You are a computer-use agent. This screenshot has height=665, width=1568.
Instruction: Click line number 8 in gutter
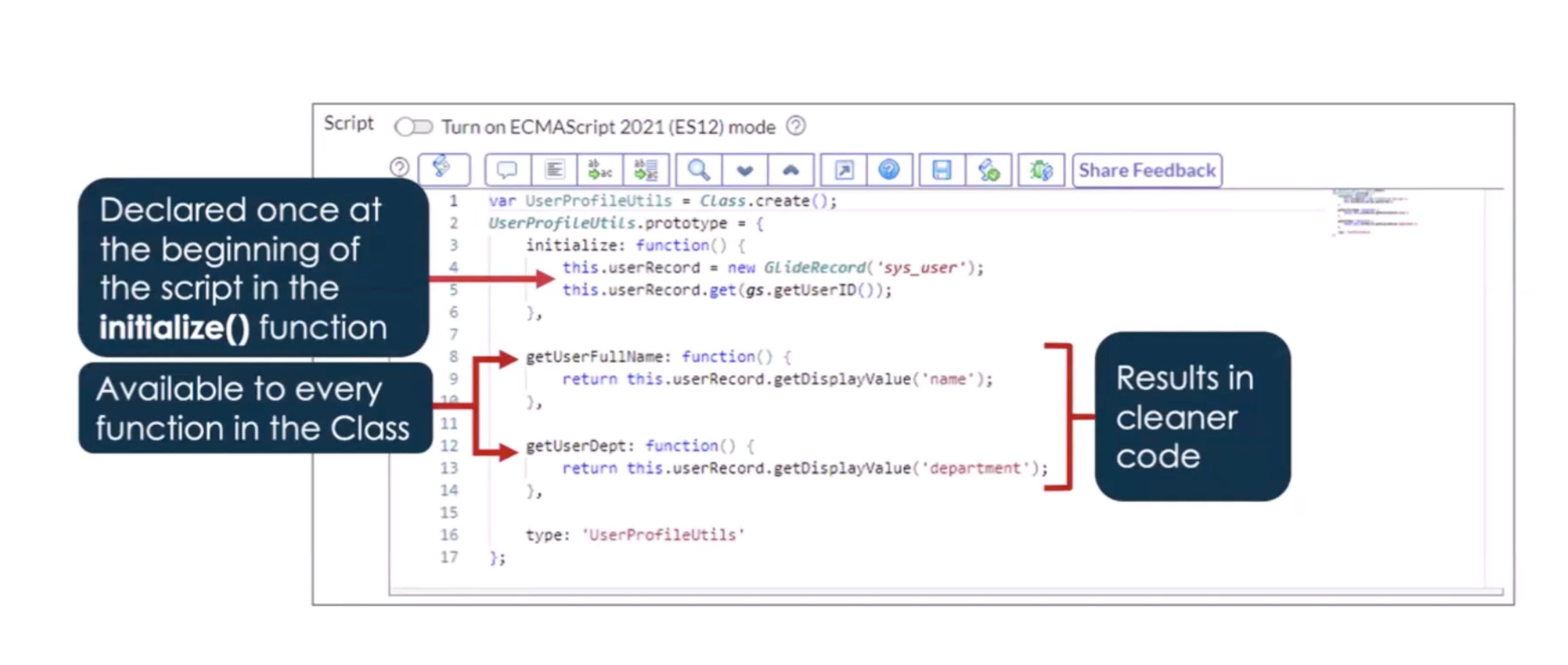(x=454, y=357)
